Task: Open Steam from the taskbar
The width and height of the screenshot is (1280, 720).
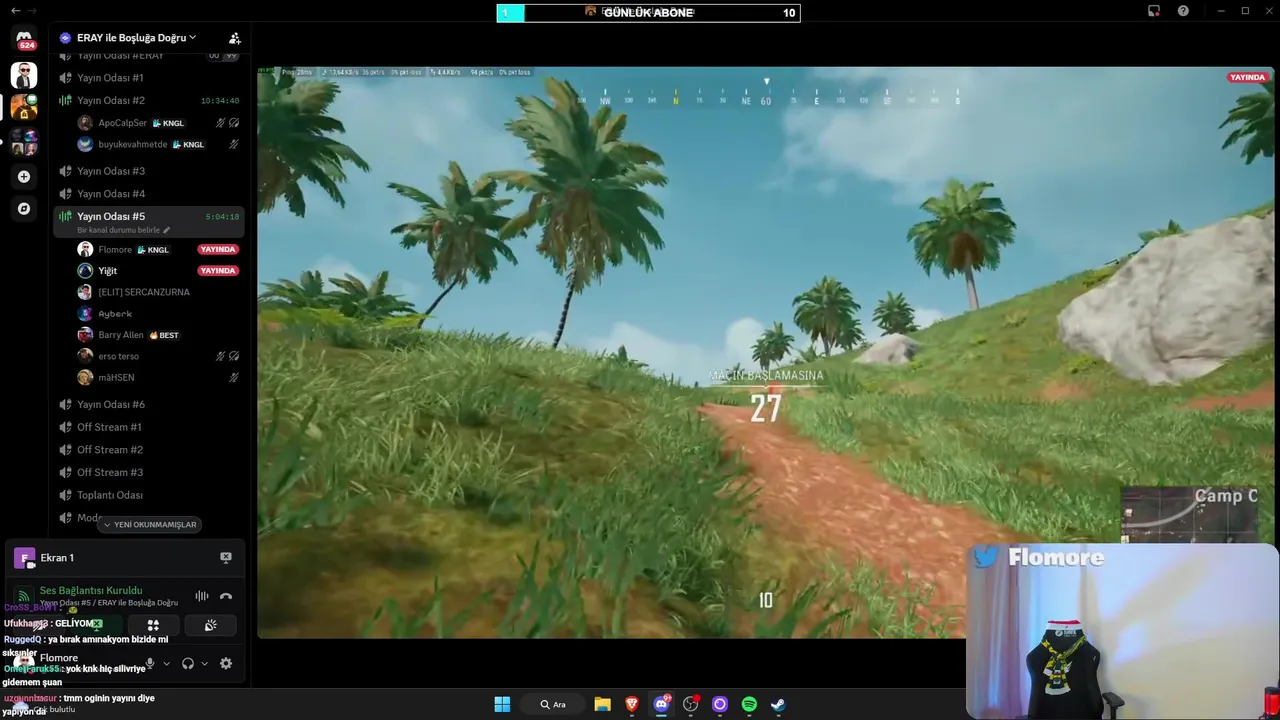Action: pos(778,704)
